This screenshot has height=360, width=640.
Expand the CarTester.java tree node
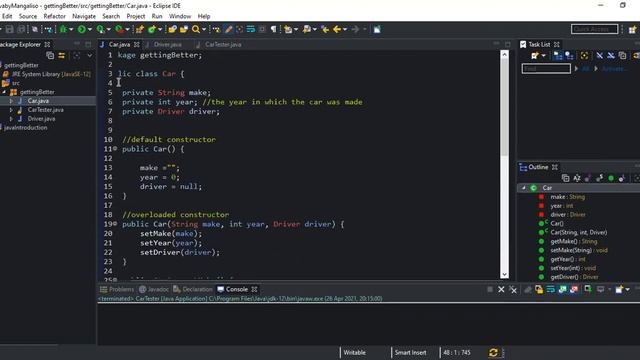point(11,110)
